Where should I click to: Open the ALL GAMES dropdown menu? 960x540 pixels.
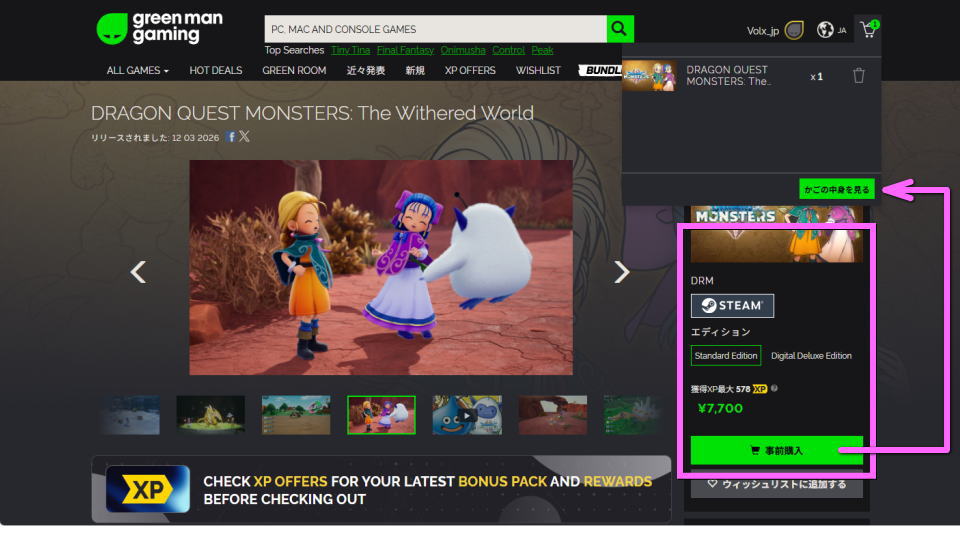click(137, 70)
